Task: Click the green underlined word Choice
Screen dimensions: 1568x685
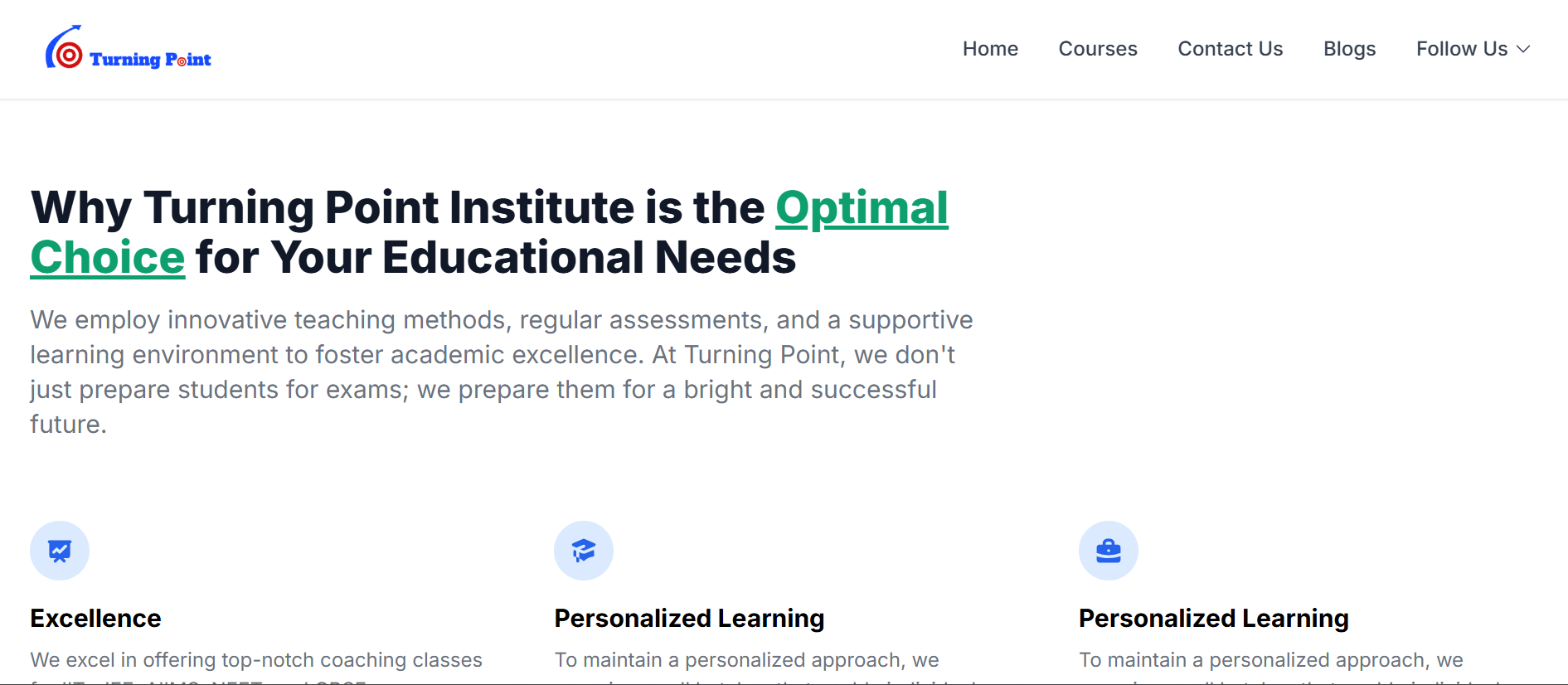Action: 108,257
